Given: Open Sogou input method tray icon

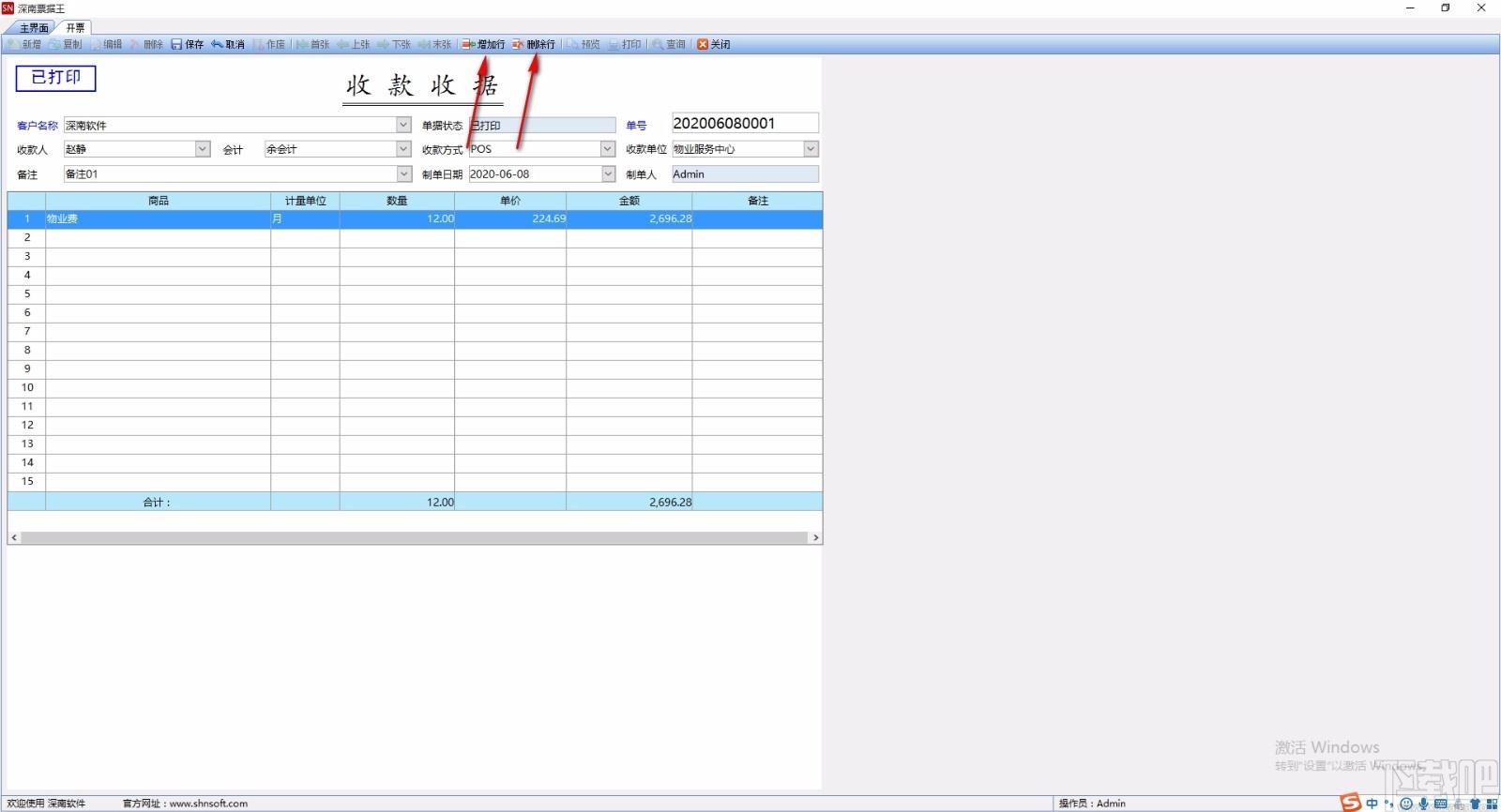Looking at the screenshot, I should tap(1350, 803).
